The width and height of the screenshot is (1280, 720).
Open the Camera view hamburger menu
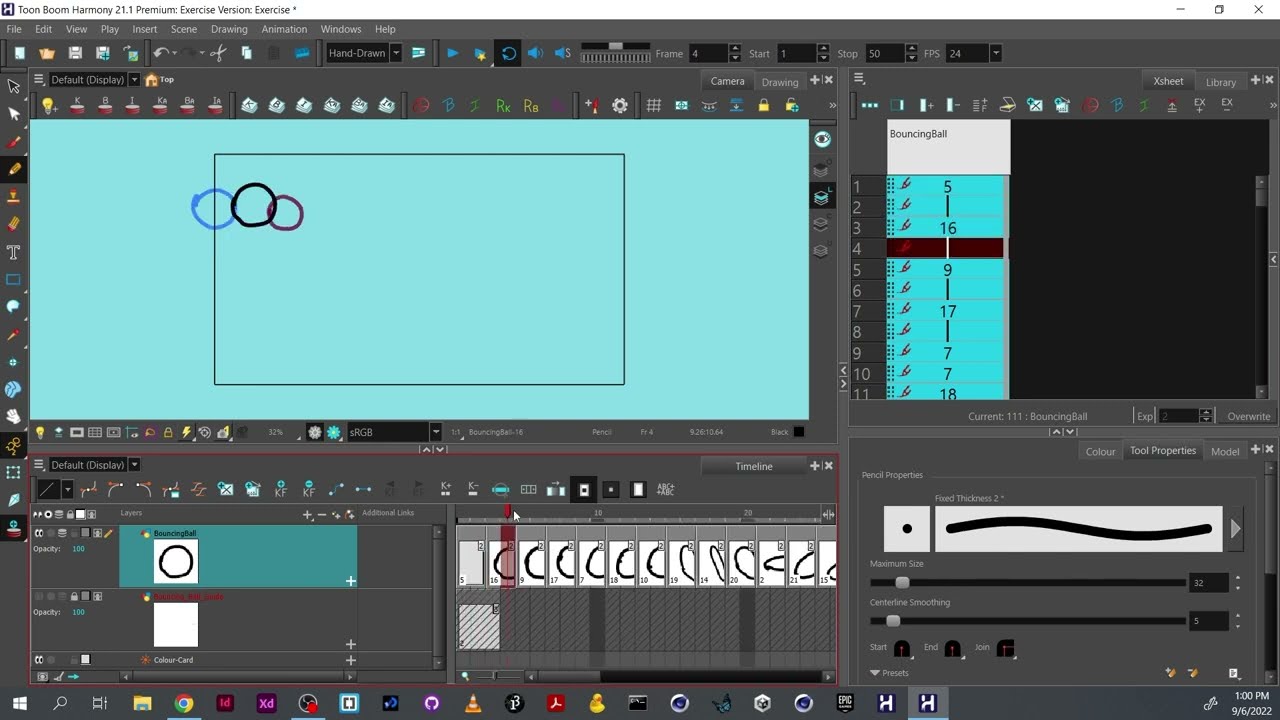38,79
